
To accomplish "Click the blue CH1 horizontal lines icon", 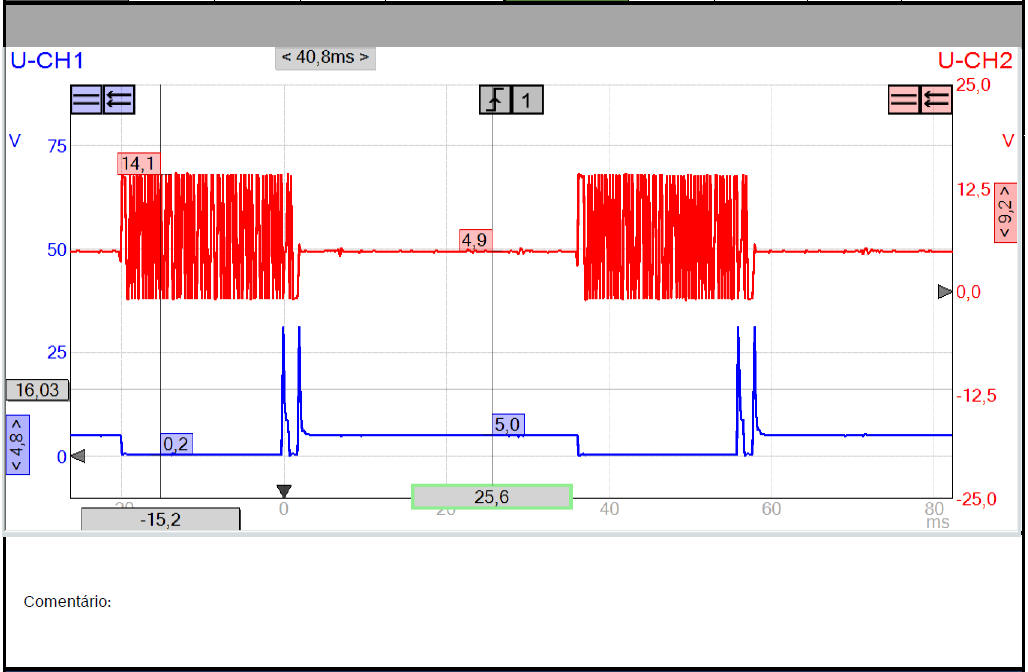I will (x=86, y=99).
